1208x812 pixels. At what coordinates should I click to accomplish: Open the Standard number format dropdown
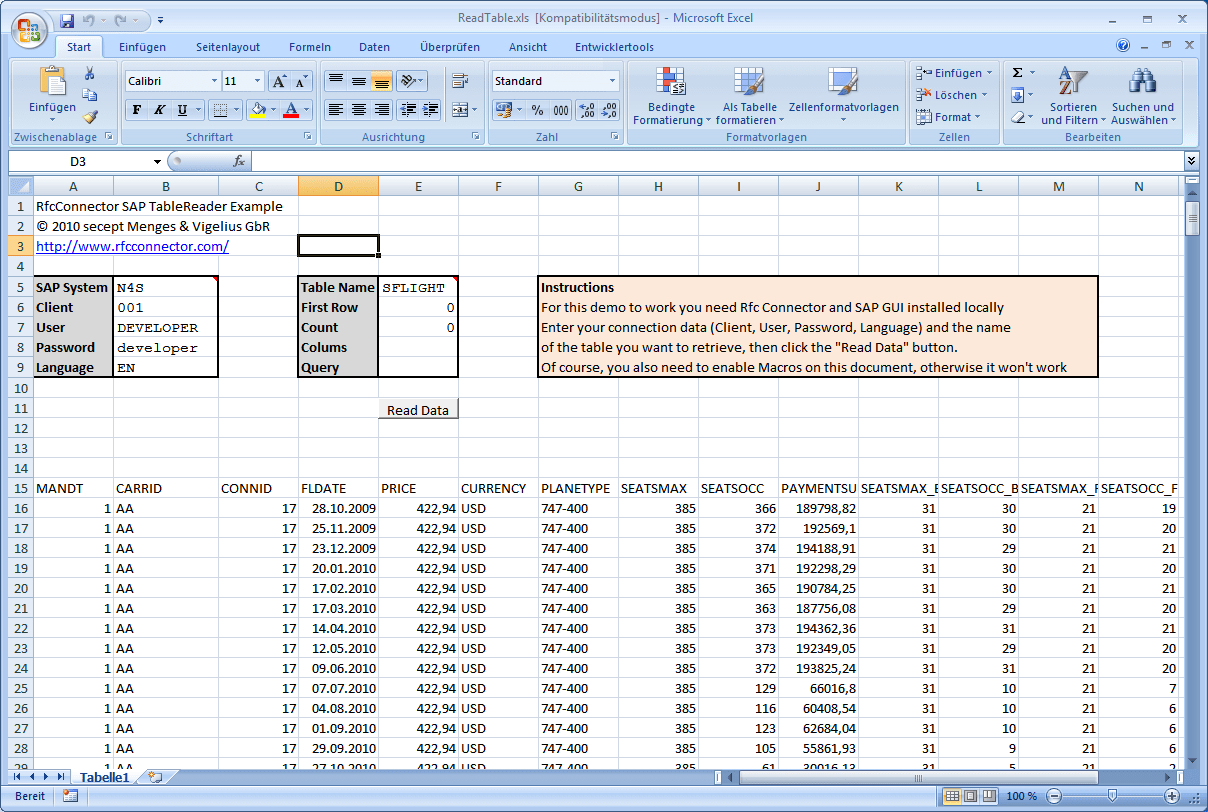tap(612, 81)
